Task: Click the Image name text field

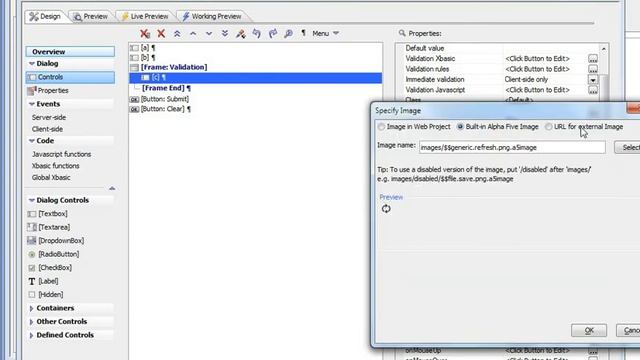Action: (512, 147)
